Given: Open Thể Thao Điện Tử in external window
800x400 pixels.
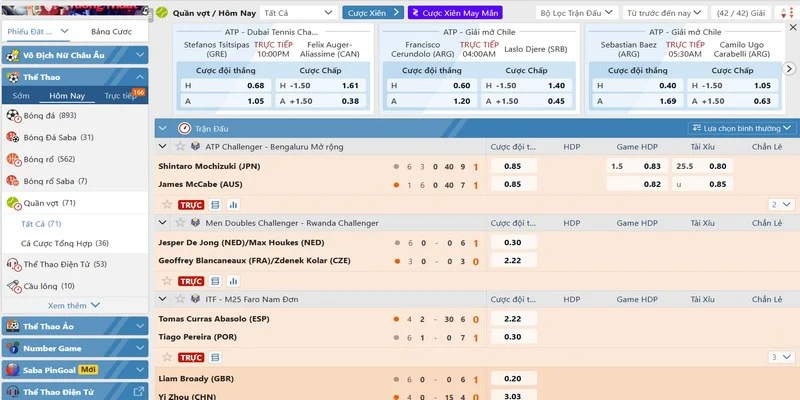Looking at the screenshot, I should [x=140, y=391].
